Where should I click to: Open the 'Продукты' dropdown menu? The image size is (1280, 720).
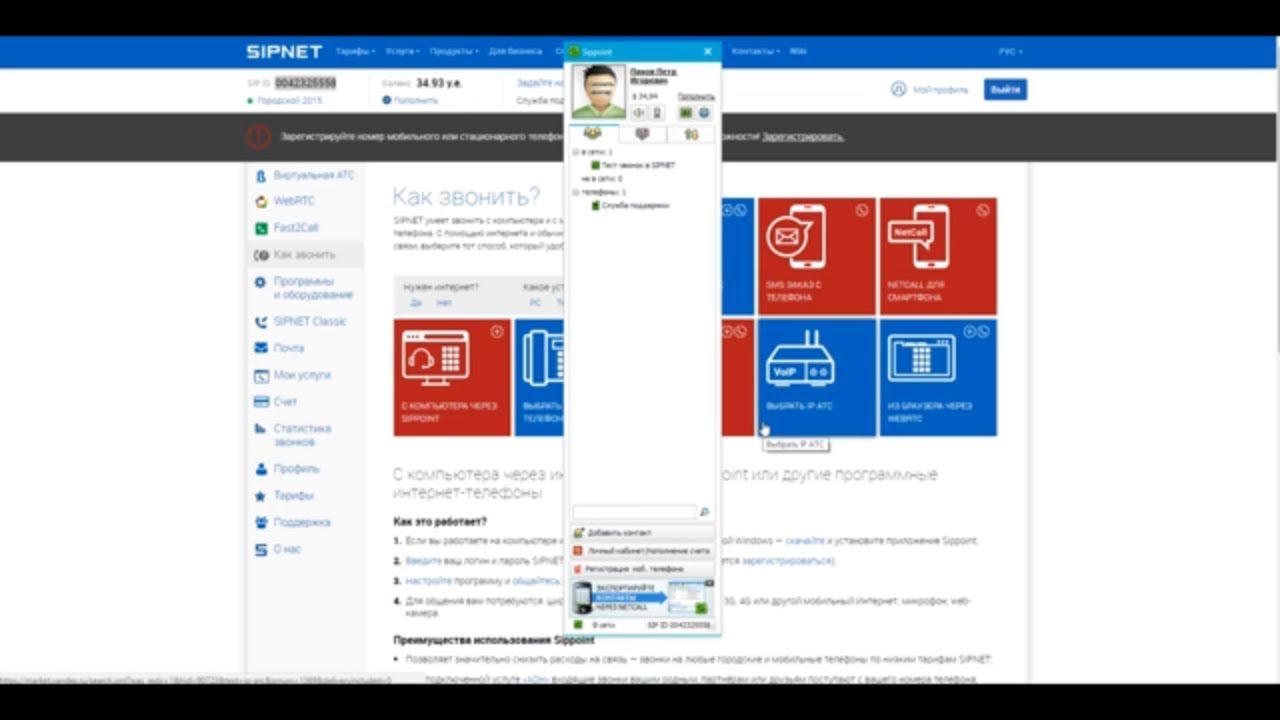[454, 51]
